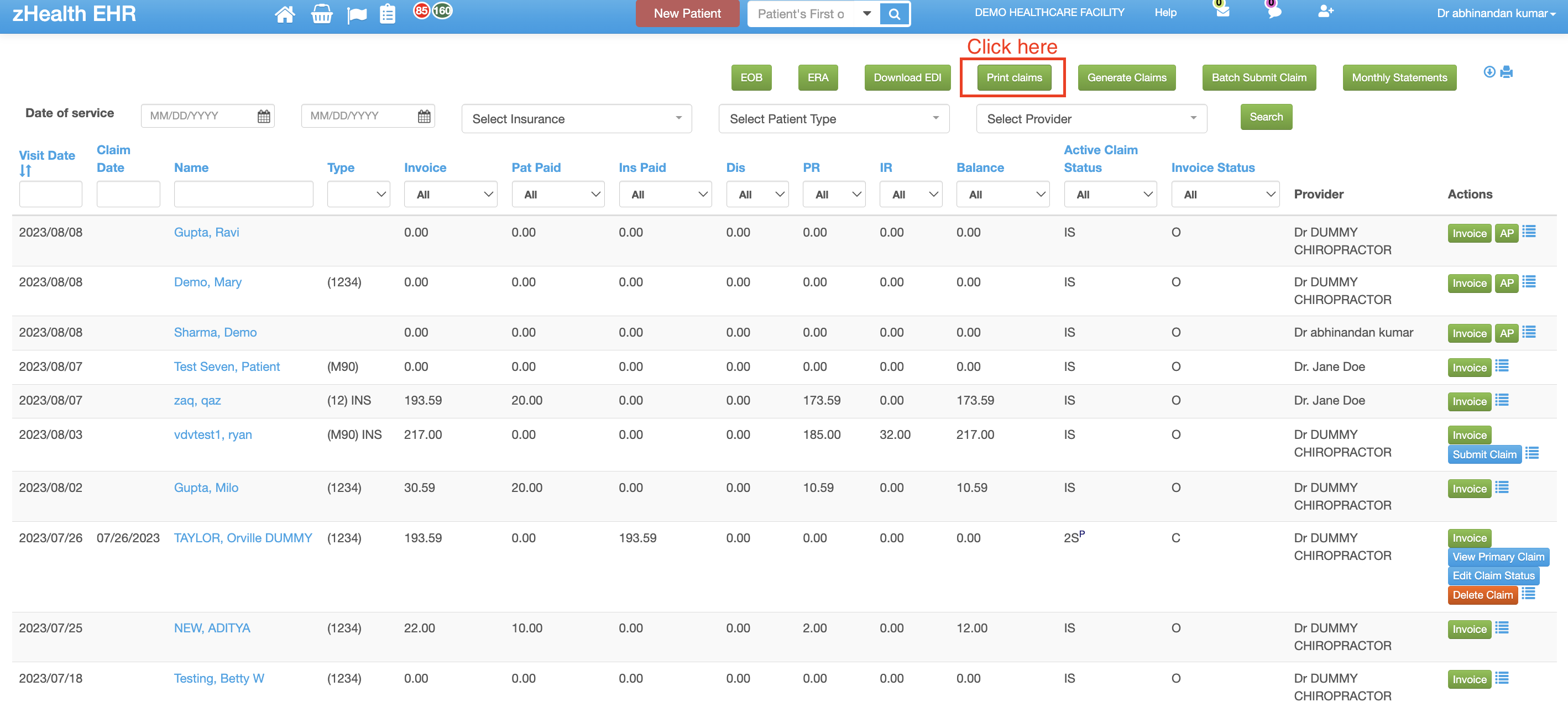Click Monthly Statements button
Image resolution: width=1568 pixels, height=702 pixels.
[1399, 77]
